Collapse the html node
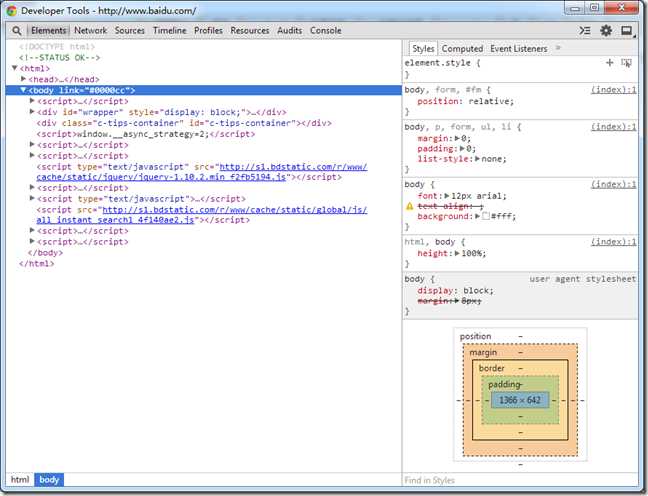This screenshot has width=648, height=496. 15,68
